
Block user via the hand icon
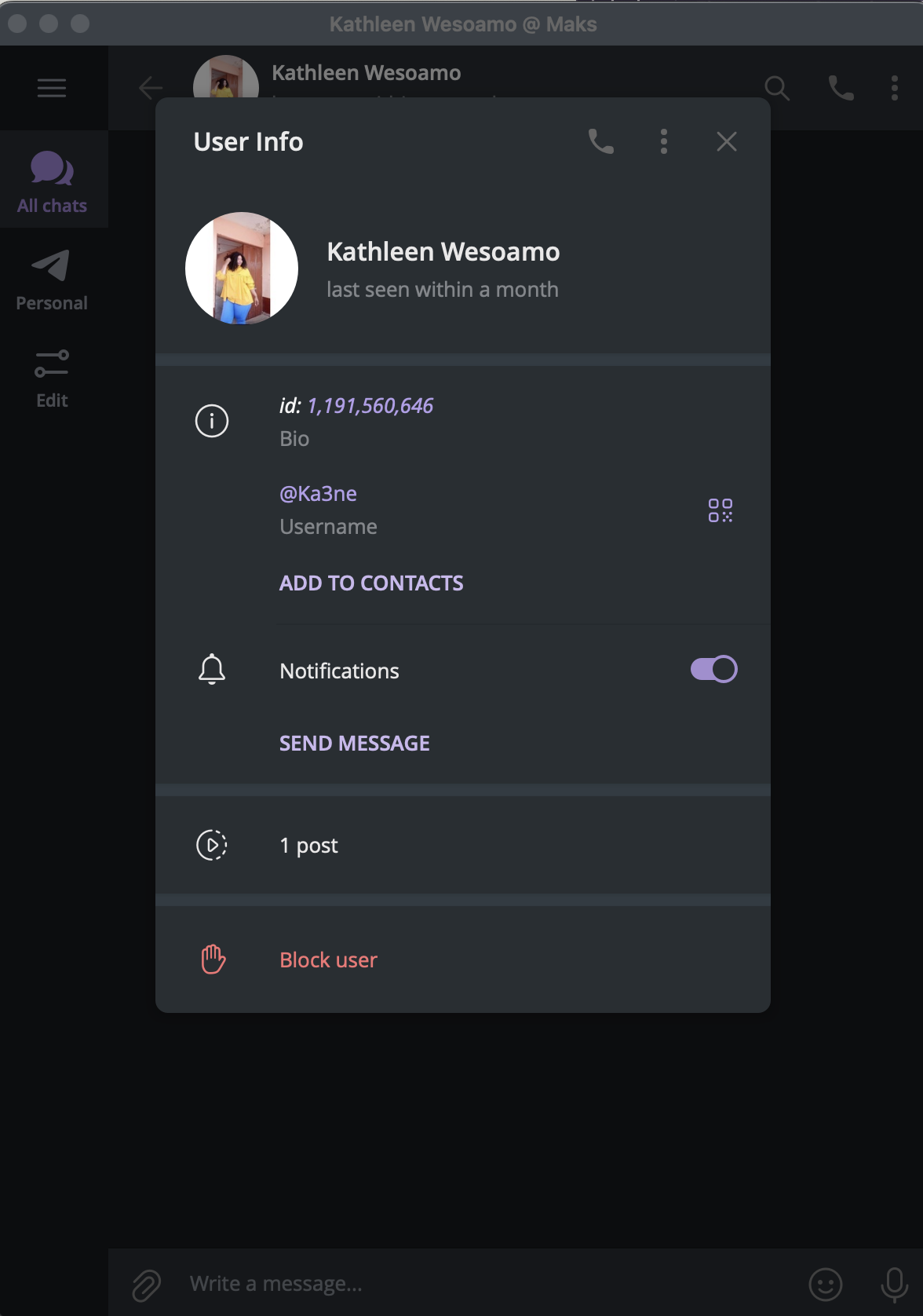[213, 960]
